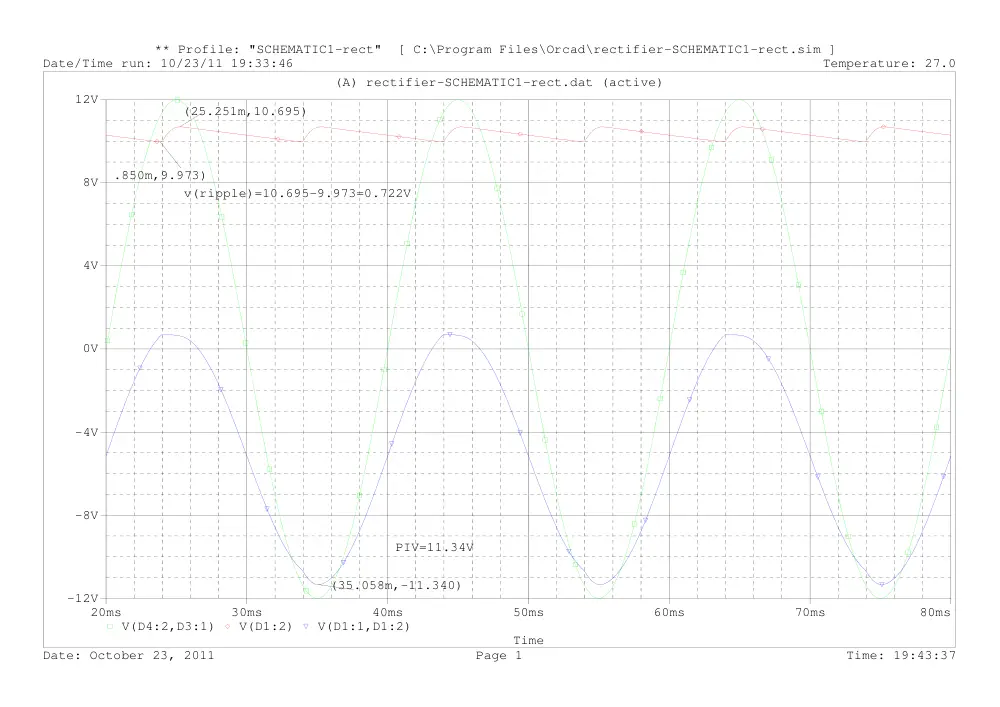Click the 20ms x-axis label

[x=106, y=612]
